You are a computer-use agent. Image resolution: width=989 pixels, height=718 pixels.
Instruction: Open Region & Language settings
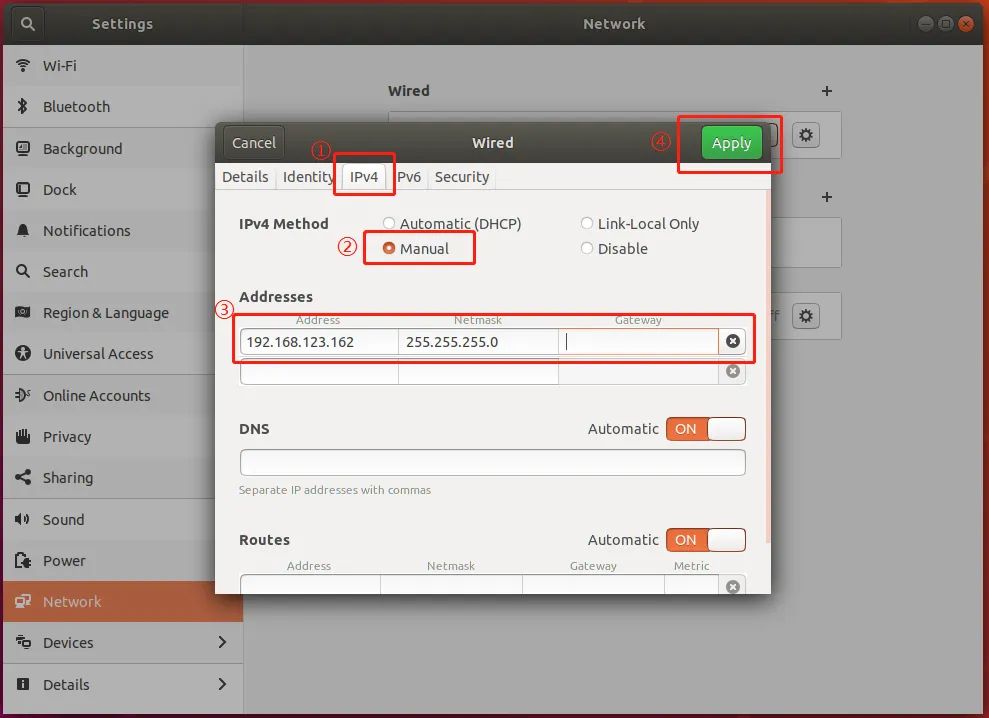(123, 313)
